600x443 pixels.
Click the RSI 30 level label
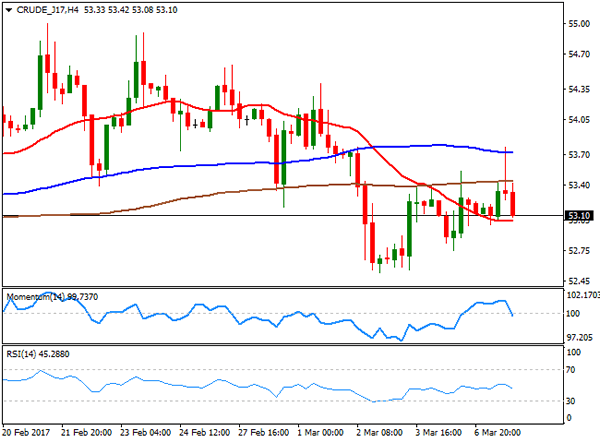coord(571,401)
